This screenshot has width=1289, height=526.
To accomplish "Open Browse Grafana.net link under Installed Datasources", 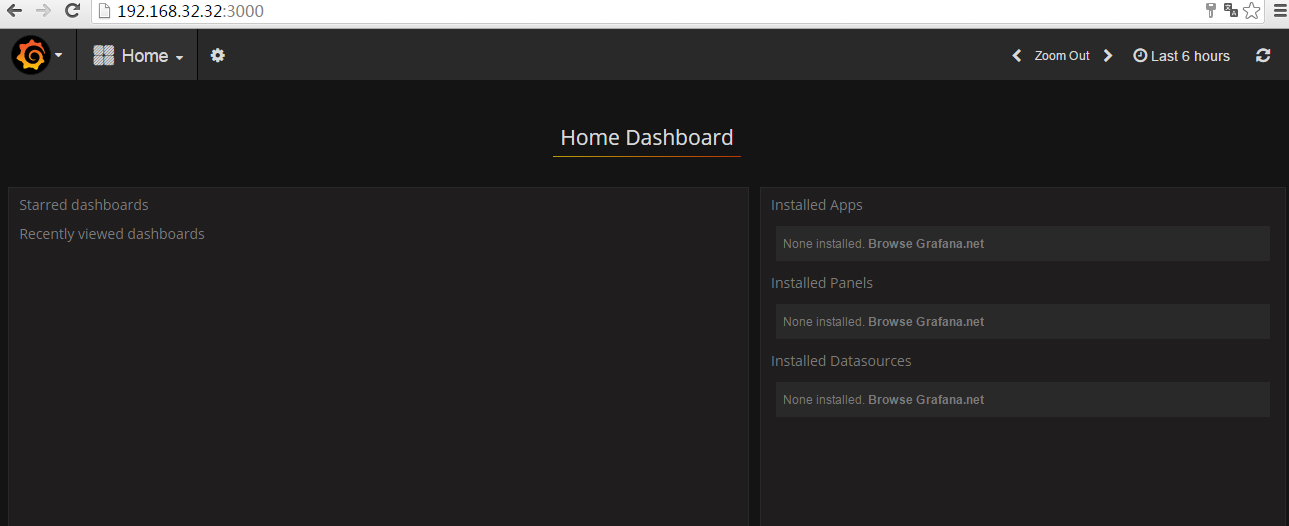I will click(926, 400).
